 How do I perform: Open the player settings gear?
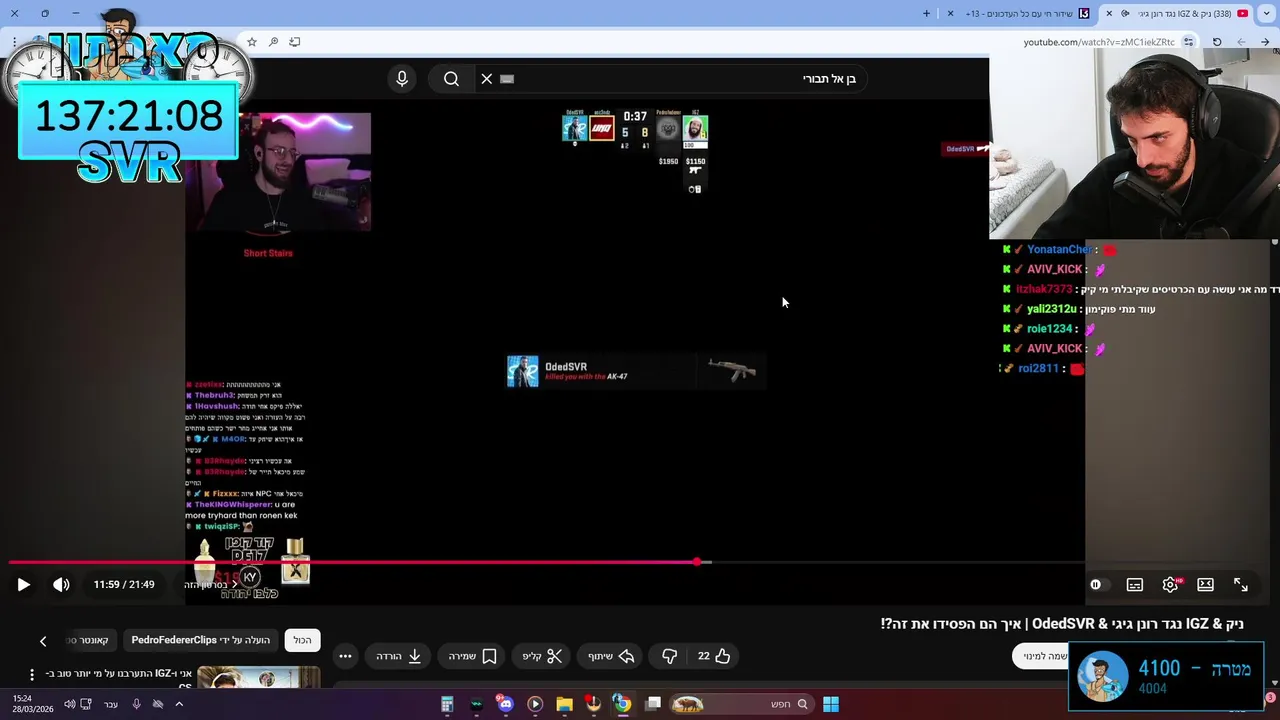pyautogui.click(x=1170, y=585)
